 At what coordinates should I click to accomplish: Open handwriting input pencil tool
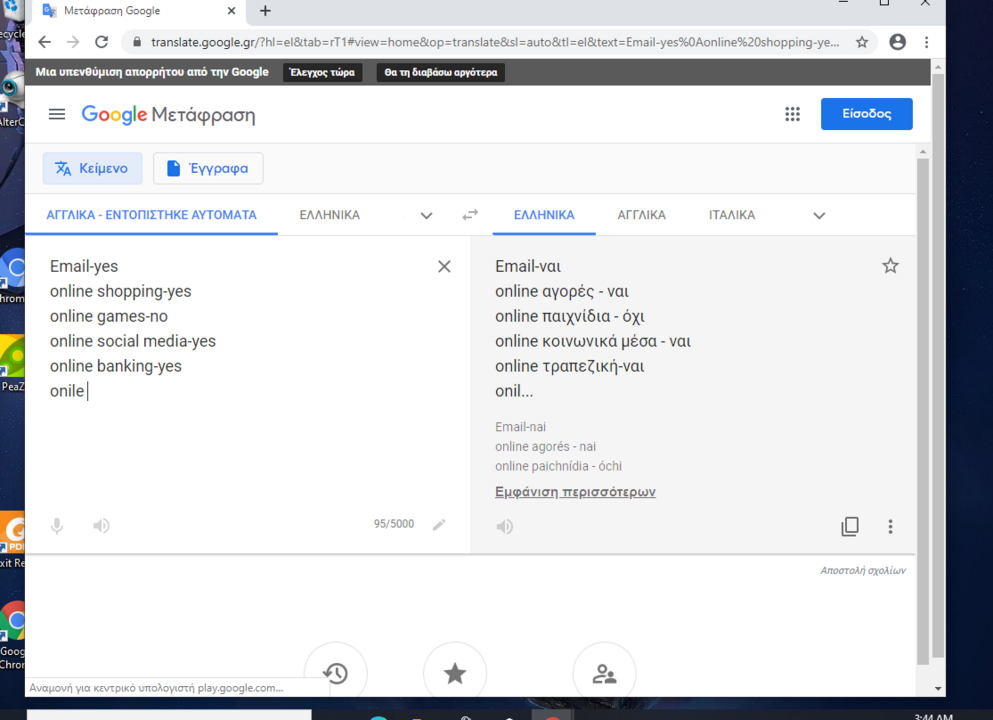(439, 524)
